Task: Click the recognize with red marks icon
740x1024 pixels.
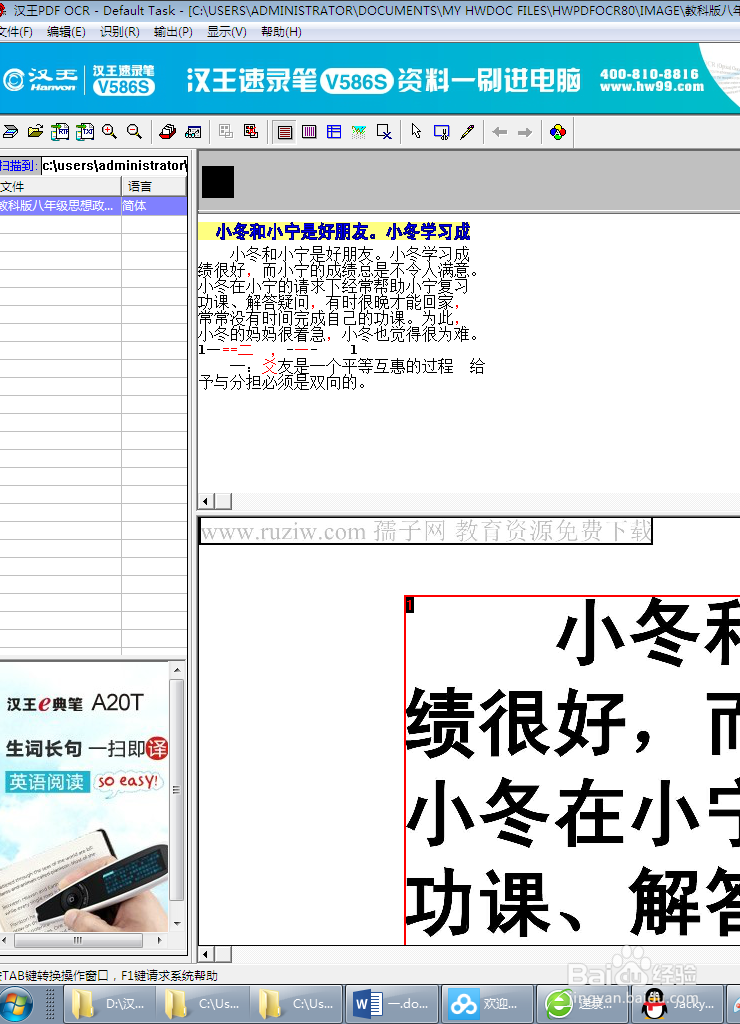Action: coord(251,132)
